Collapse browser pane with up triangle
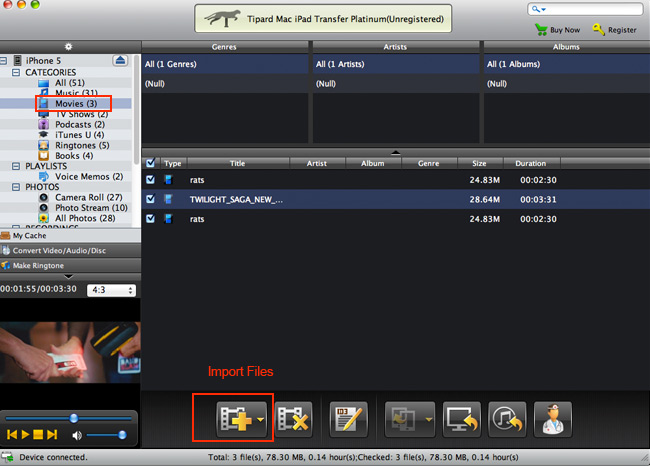Screen dimensions: 650x466 click(x=396, y=153)
